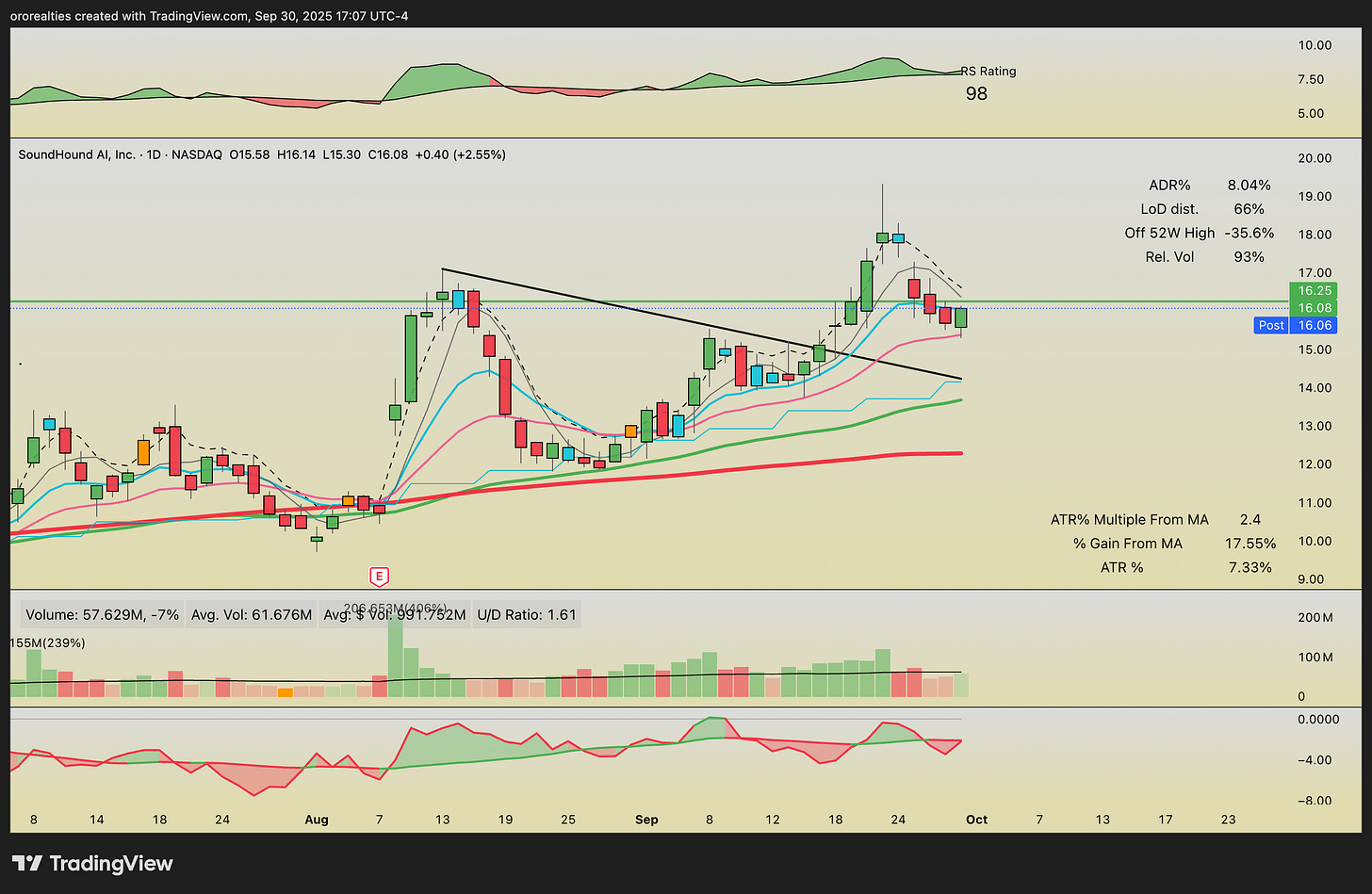Click the Sep label on time axis

tap(646, 820)
